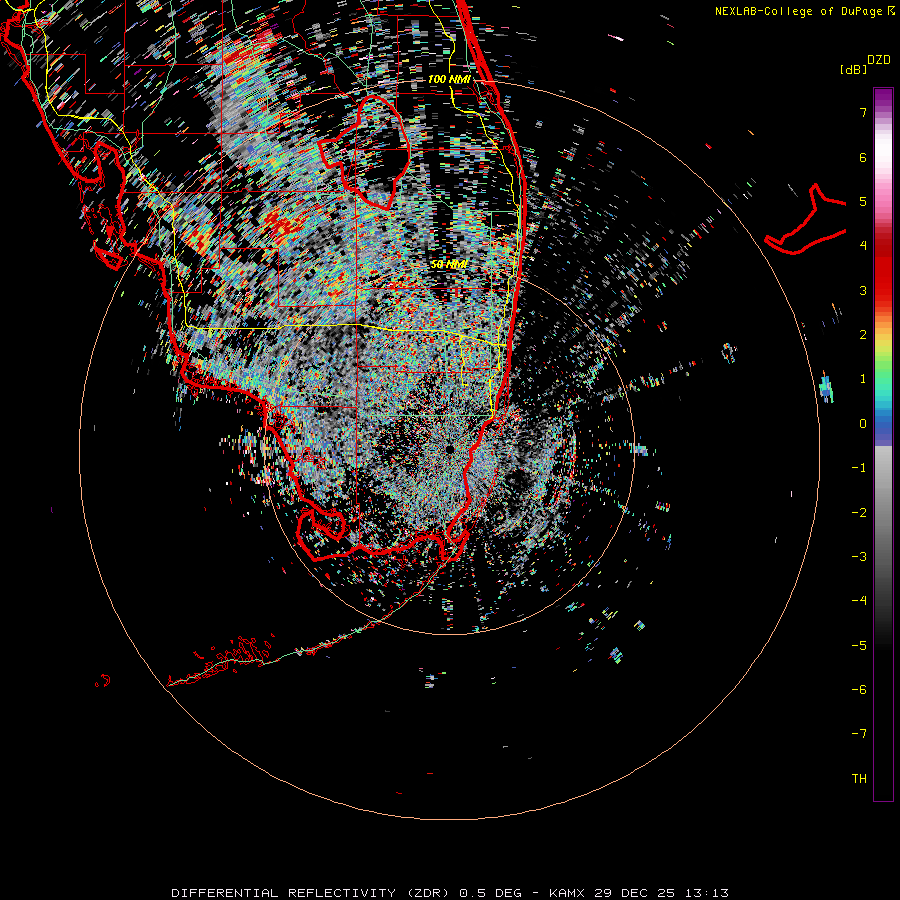Click the TH threshold label on scale
This screenshot has height=900, width=900.
coord(859,779)
